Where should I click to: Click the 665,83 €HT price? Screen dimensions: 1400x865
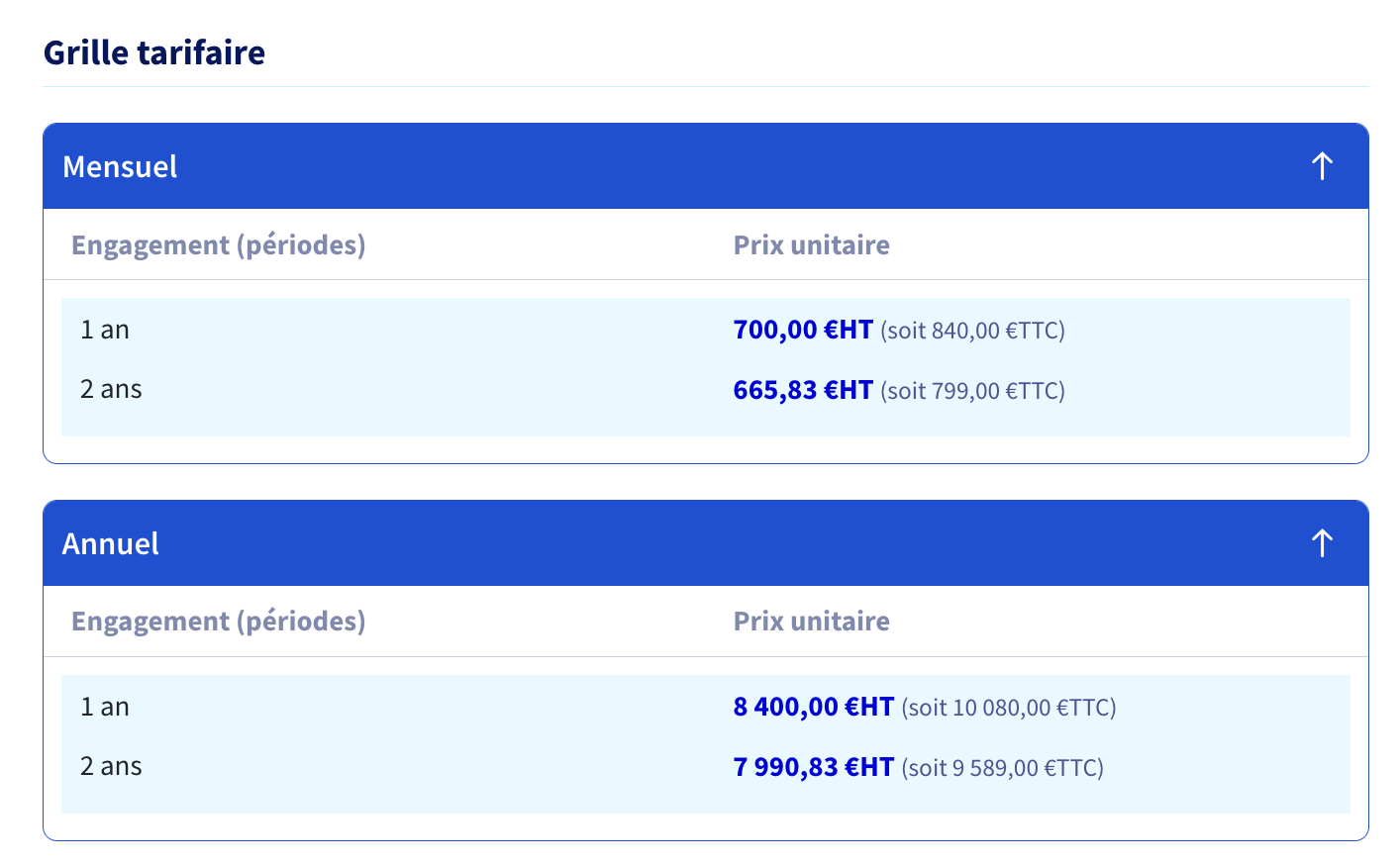(803, 390)
